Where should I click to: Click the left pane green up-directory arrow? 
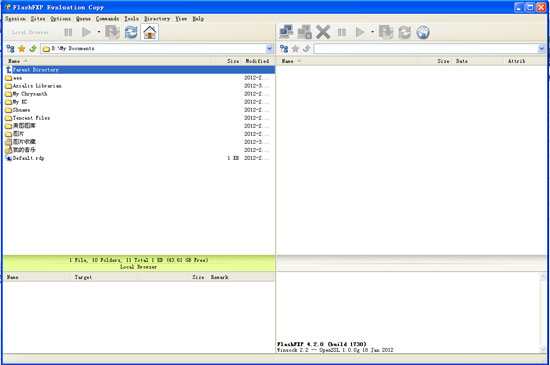click(x=33, y=48)
